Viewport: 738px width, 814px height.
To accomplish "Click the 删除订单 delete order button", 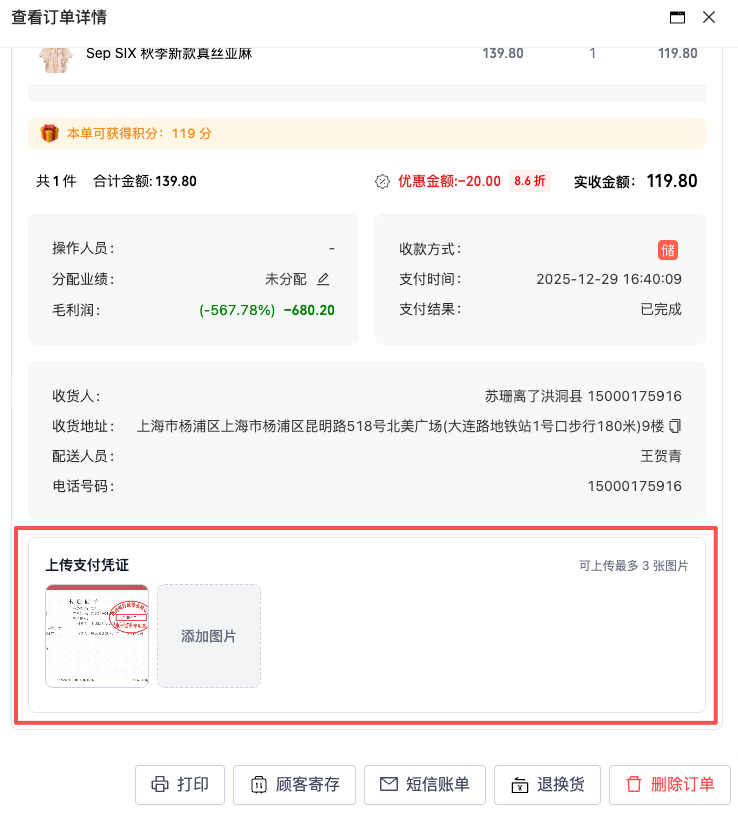I will (670, 785).
